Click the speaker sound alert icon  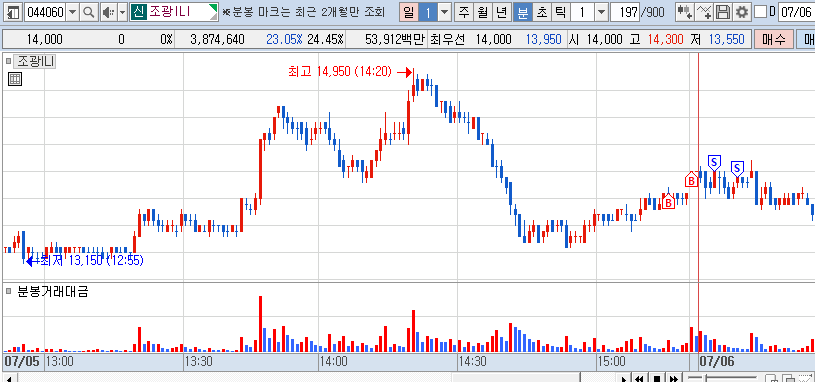pyautogui.click(x=108, y=12)
